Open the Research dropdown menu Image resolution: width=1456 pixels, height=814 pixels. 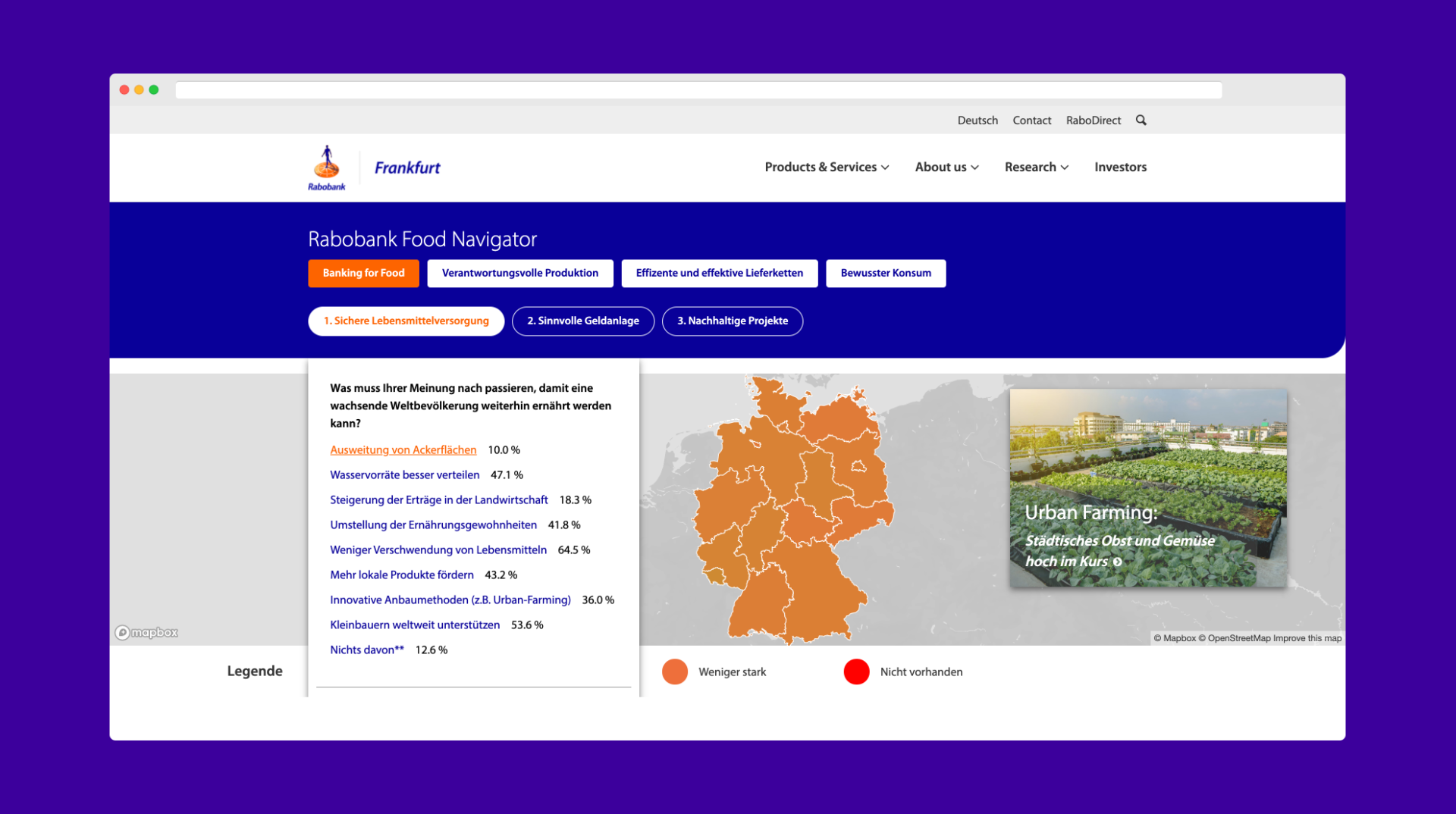[x=1037, y=167]
